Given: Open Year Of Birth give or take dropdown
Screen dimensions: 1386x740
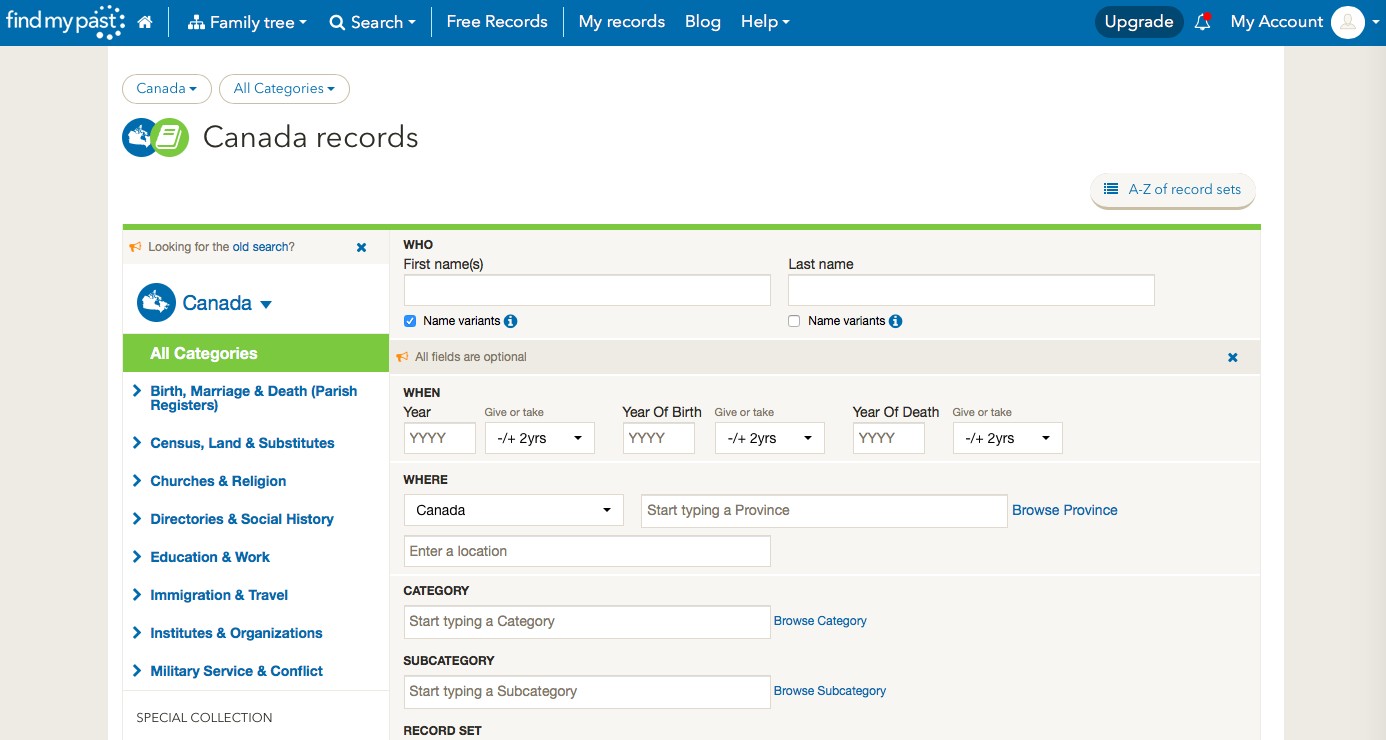Looking at the screenshot, I should pos(770,438).
